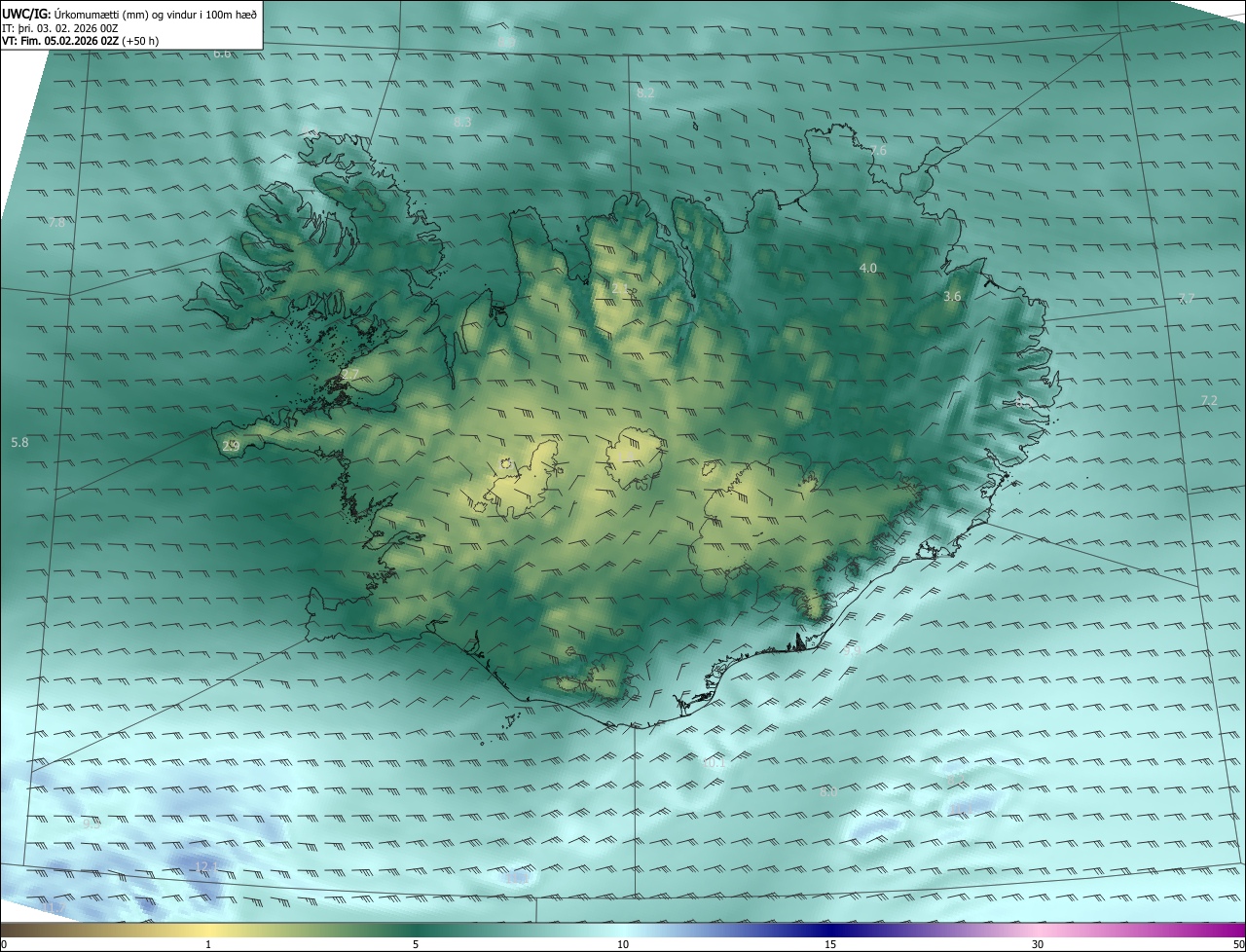
Task: Click the 6.6 value label on the map
Action: click(223, 54)
